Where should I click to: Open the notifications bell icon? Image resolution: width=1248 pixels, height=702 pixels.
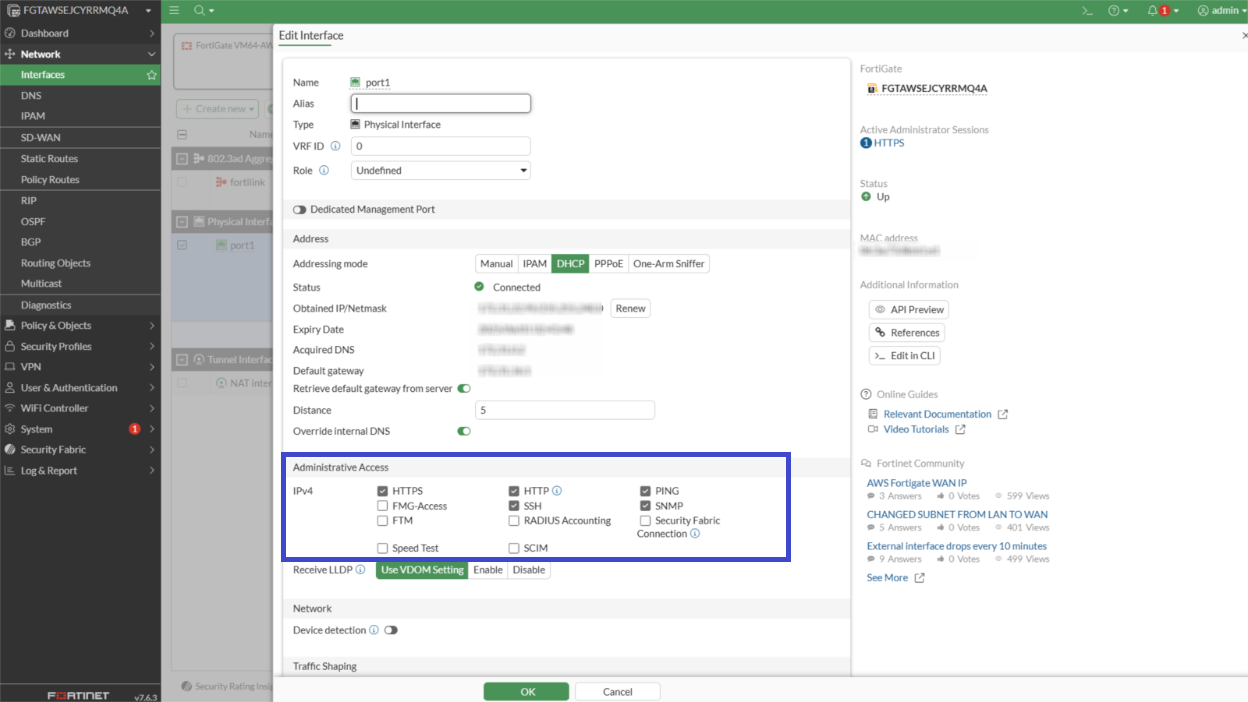pos(1152,10)
